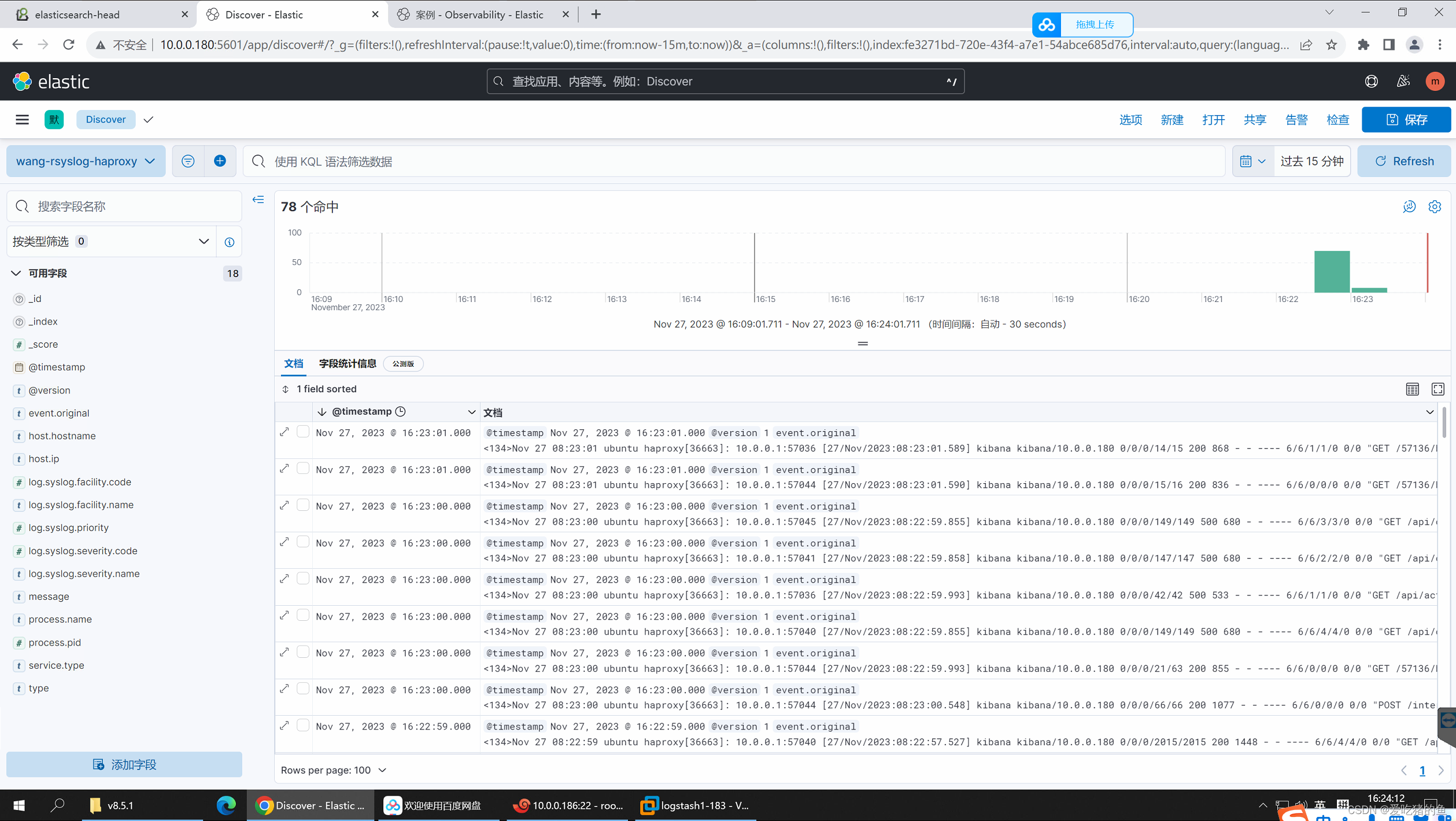Save the search with the save button
Viewport: 1456px width, 821px height.
click(x=1406, y=120)
